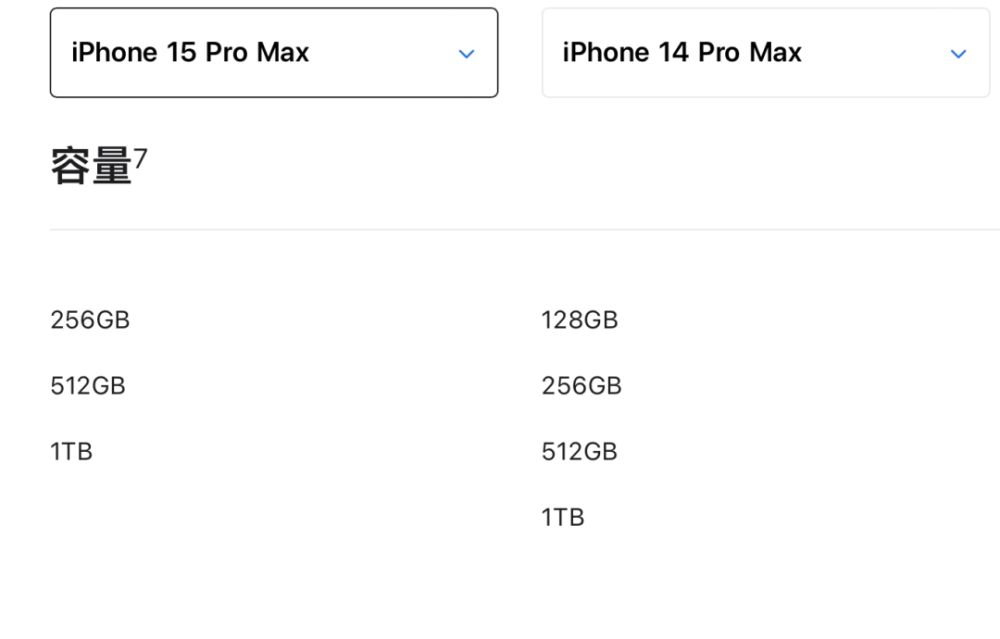The width and height of the screenshot is (1000, 639).
Task: Click the 容量 section heading
Action: click(91, 166)
